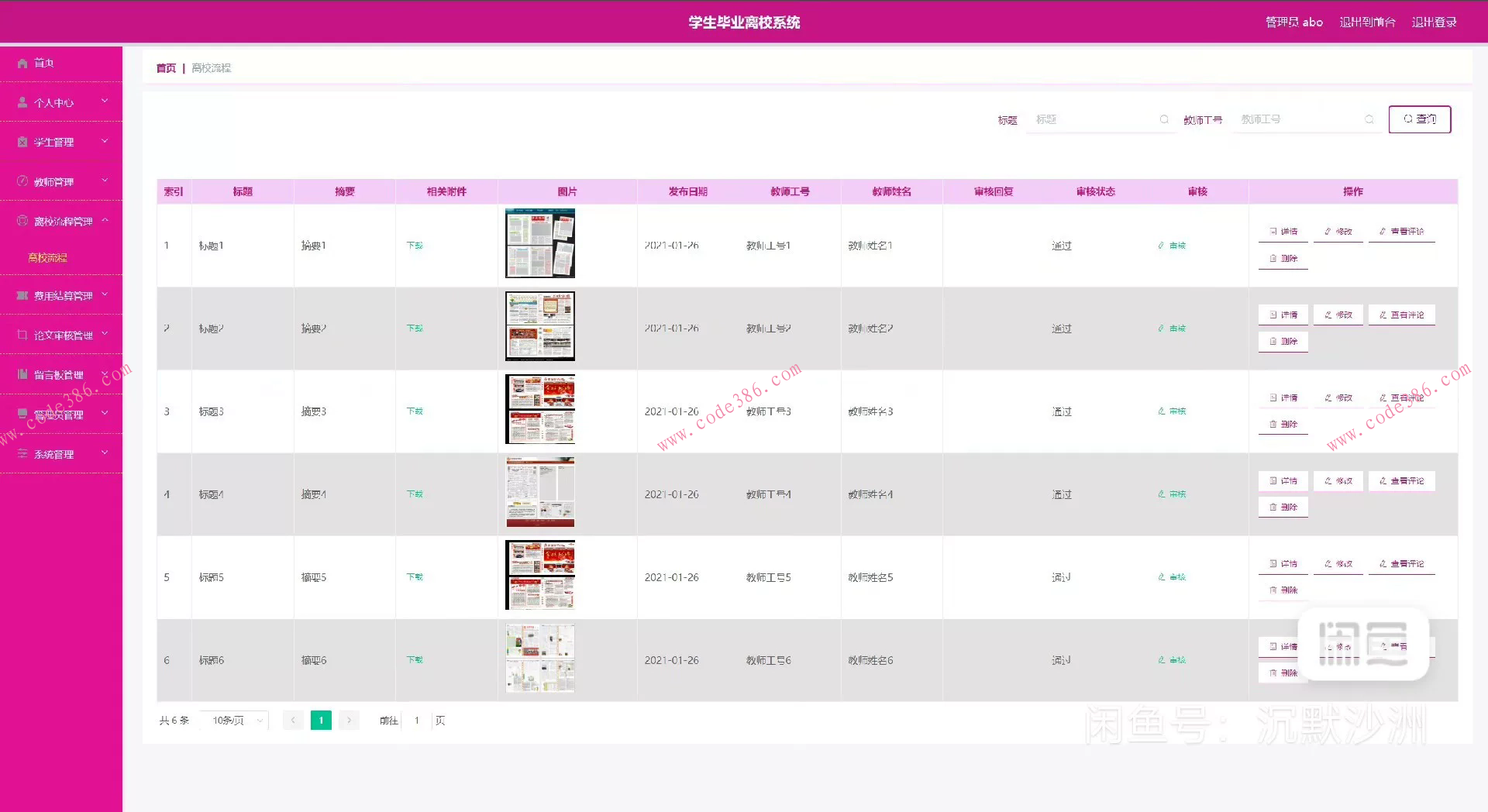Click 审核 for the 标题2 row
Image resolution: width=1488 pixels, height=812 pixels.
click(x=1172, y=329)
